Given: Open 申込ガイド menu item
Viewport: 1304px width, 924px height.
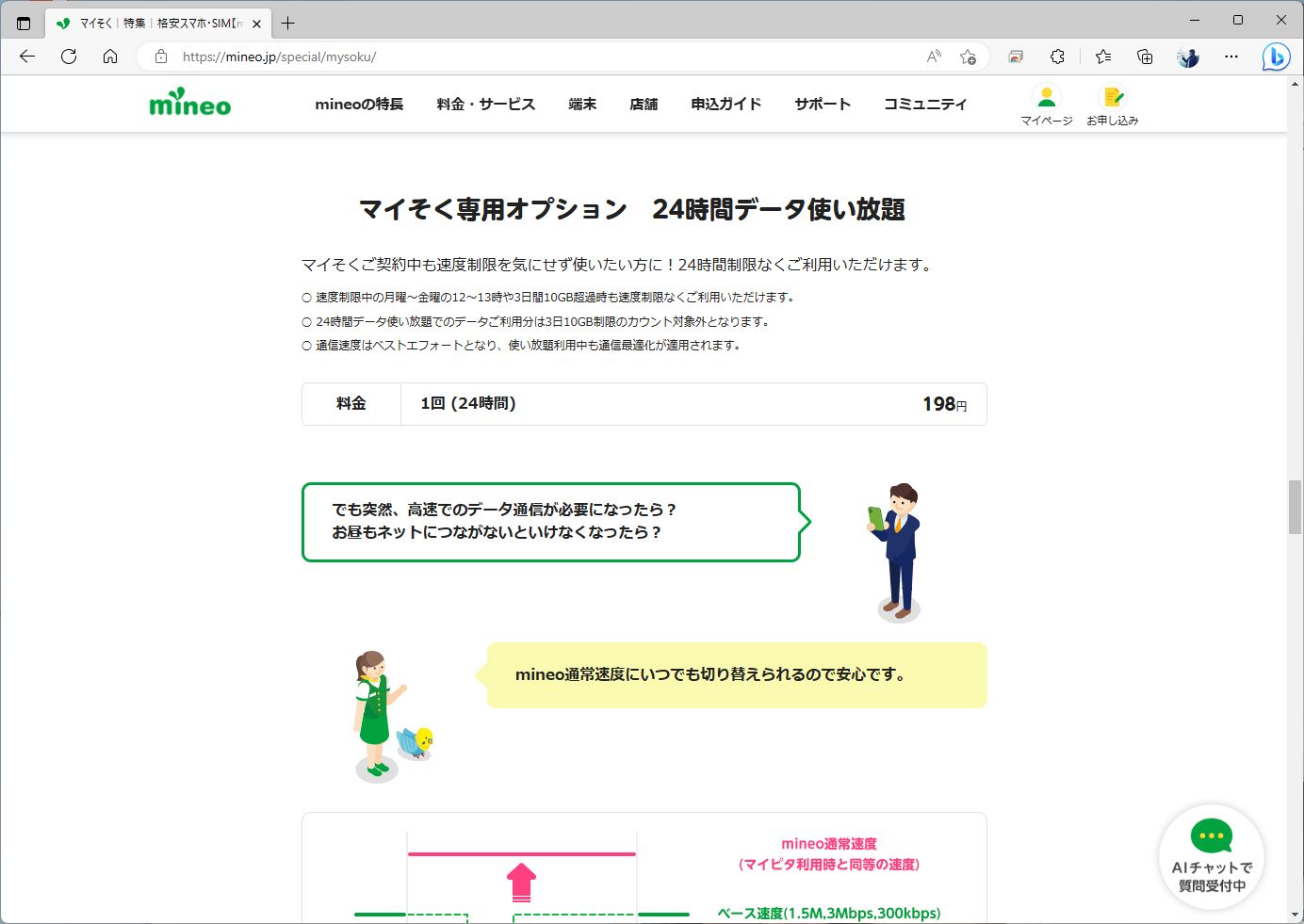Looking at the screenshot, I should click(x=726, y=104).
